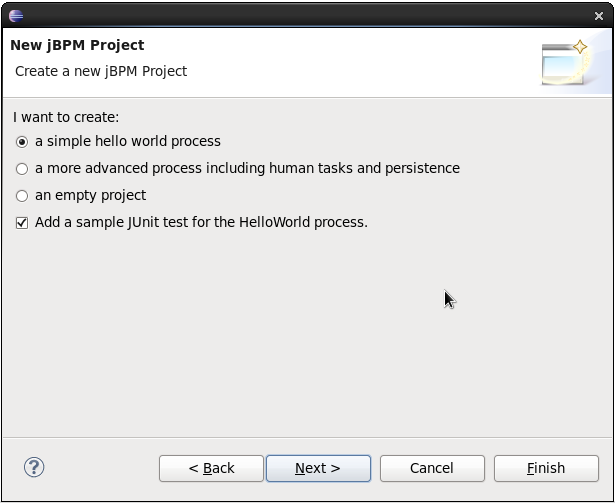Click the "a simple hello world process" label
Image resolution: width=615 pixels, height=503 pixels.
click(x=128, y=142)
